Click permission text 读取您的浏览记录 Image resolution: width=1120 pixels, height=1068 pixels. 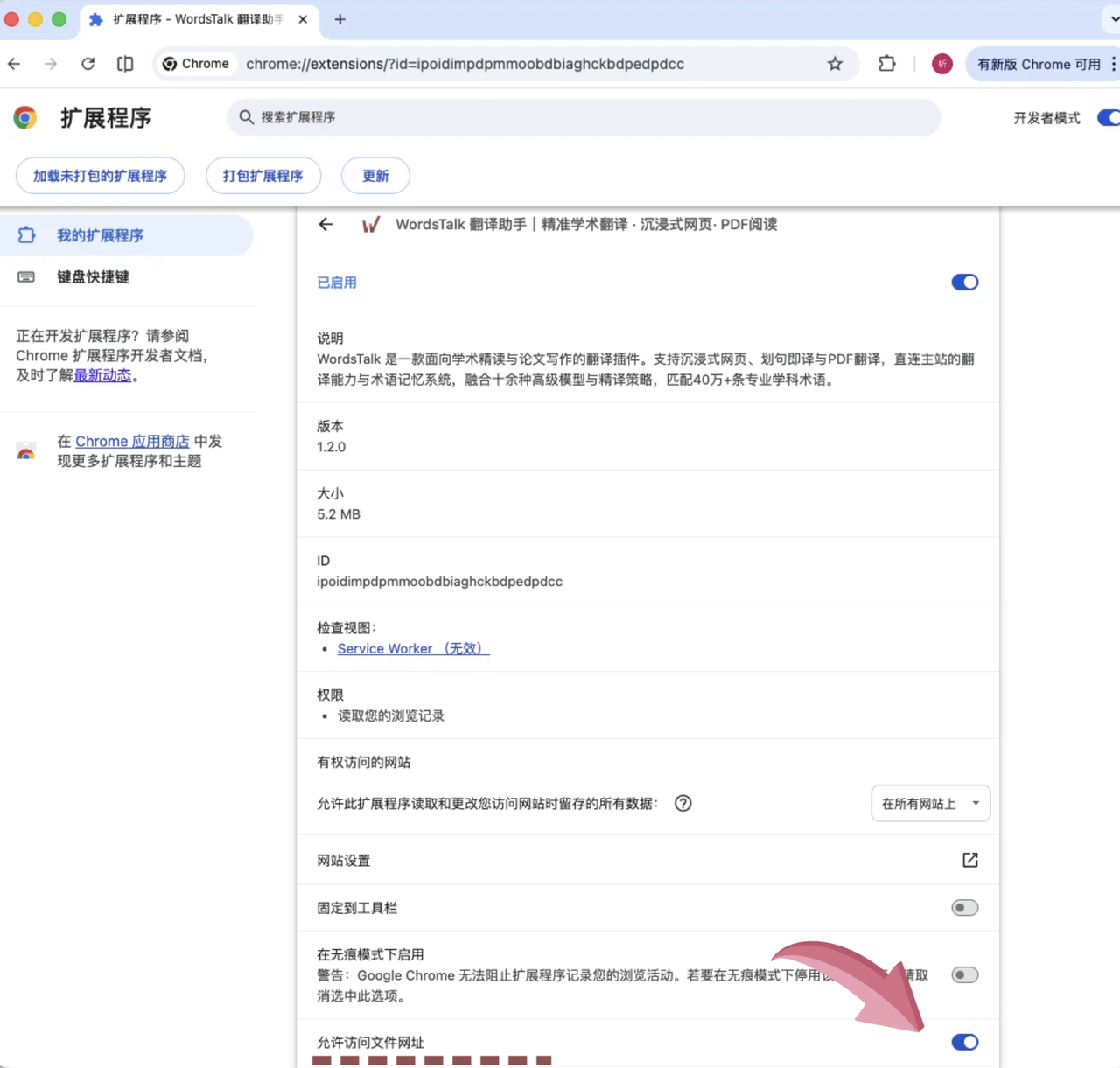pos(391,716)
